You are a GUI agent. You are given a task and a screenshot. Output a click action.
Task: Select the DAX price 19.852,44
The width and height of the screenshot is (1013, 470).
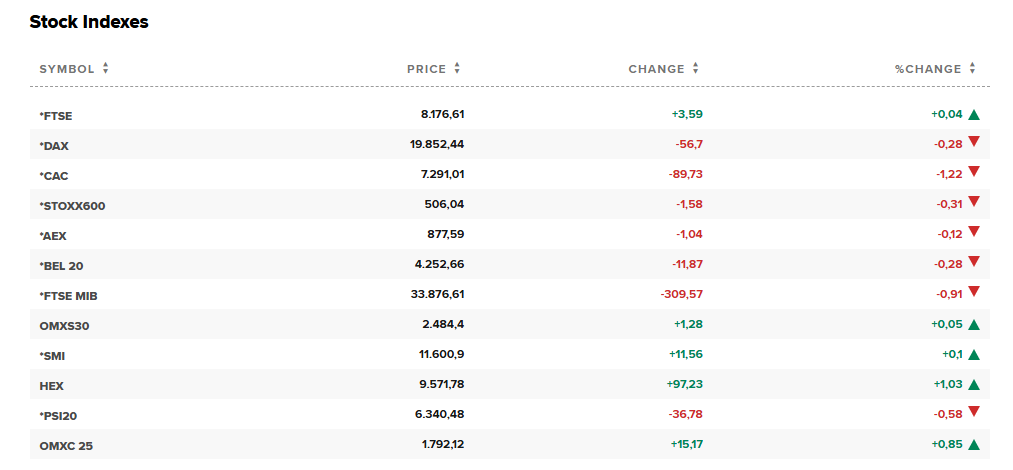coord(437,145)
